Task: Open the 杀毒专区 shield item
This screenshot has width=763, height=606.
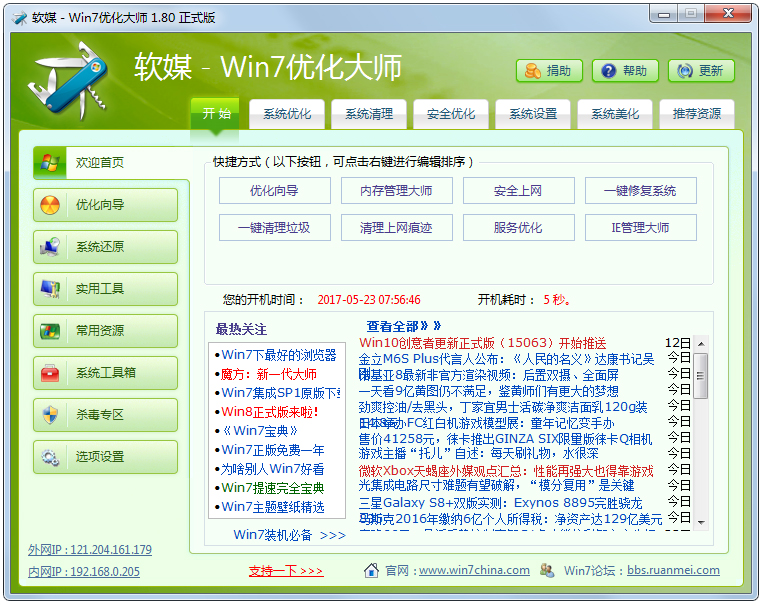Action: coord(48,415)
